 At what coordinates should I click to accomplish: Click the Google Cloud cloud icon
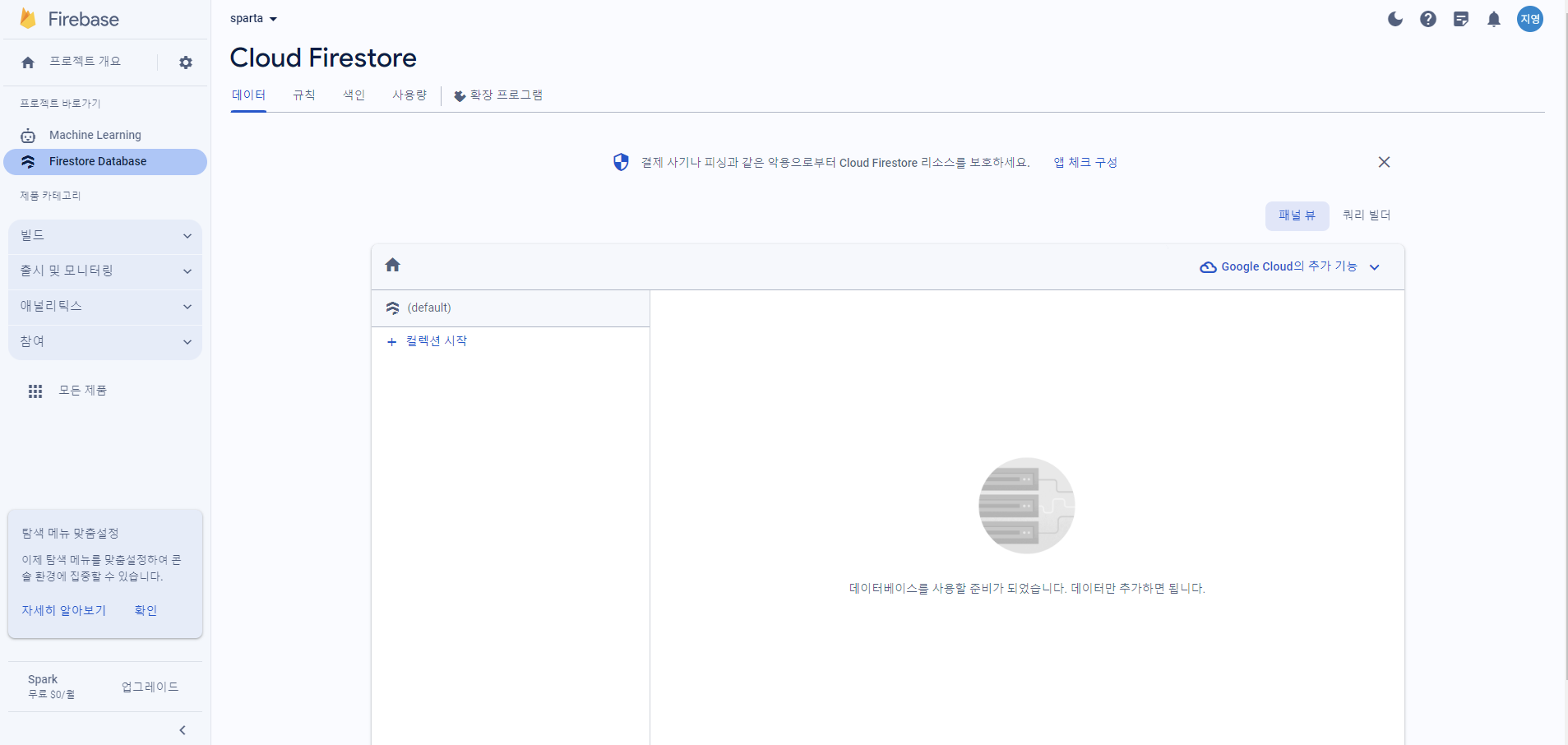click(1208, 267)
